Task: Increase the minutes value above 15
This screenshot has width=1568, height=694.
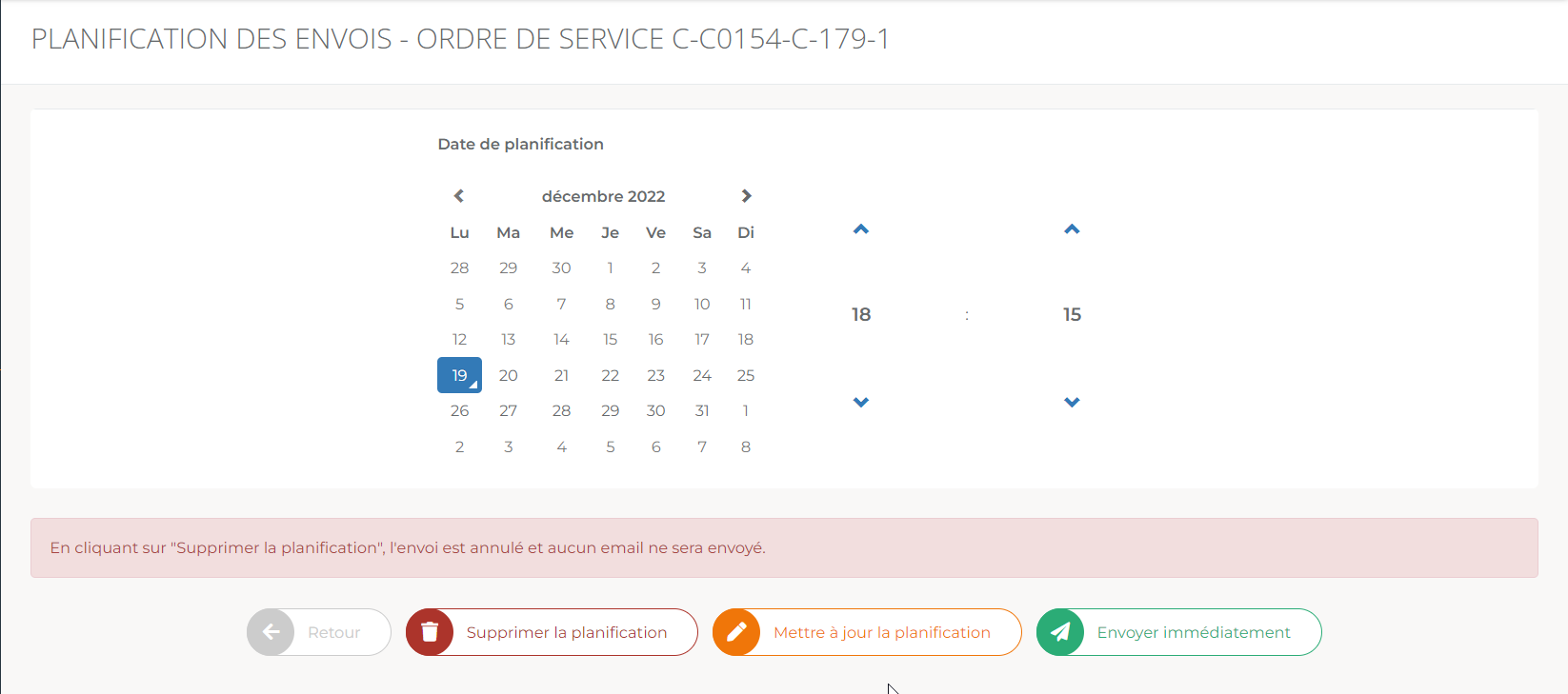Action: 1072,229
